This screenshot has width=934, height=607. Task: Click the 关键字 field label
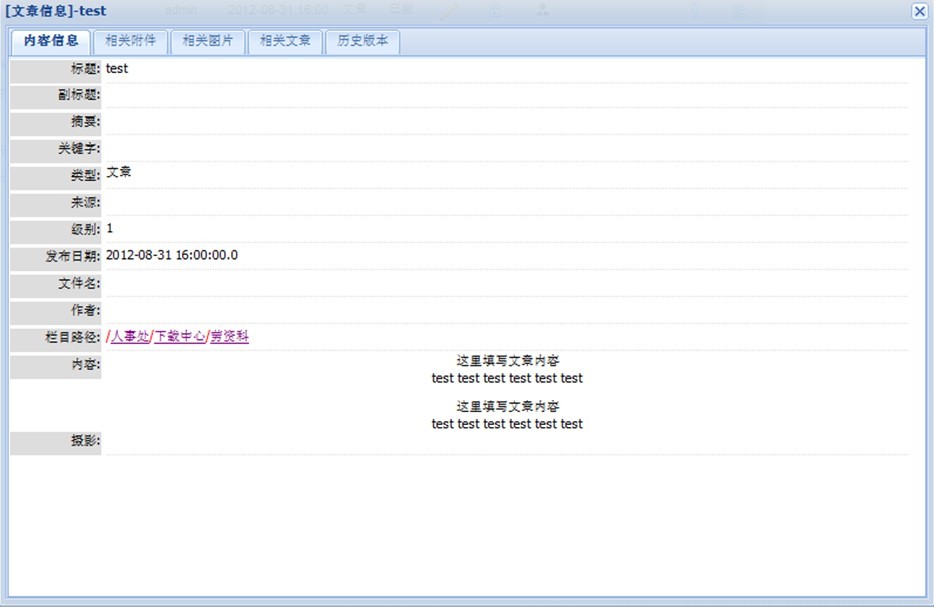[x=79, y=149]
